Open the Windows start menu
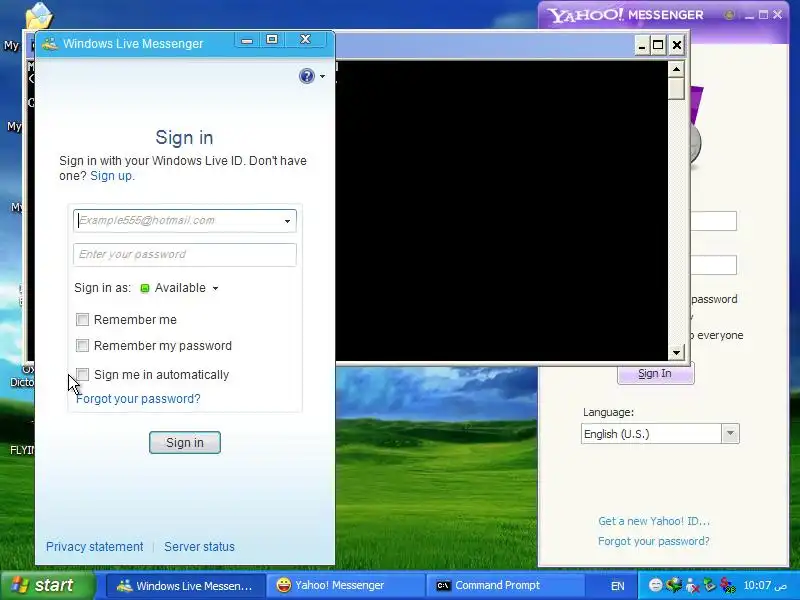This screenshot has width=800, height=600. [x=47, y=585]
